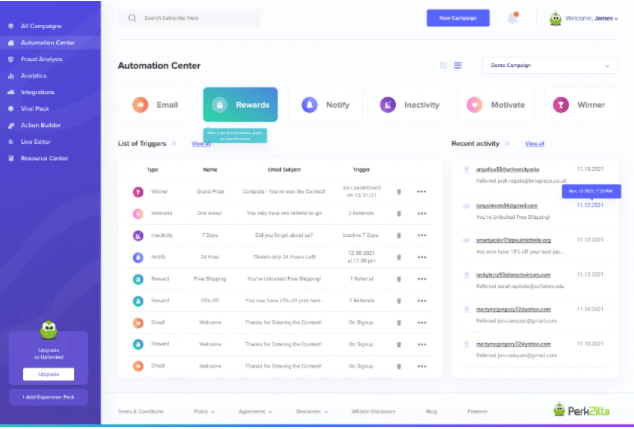Delete the Free Shipping reward trigger
The width and height of the screenshot is (634, 429).
click(399, 279)
